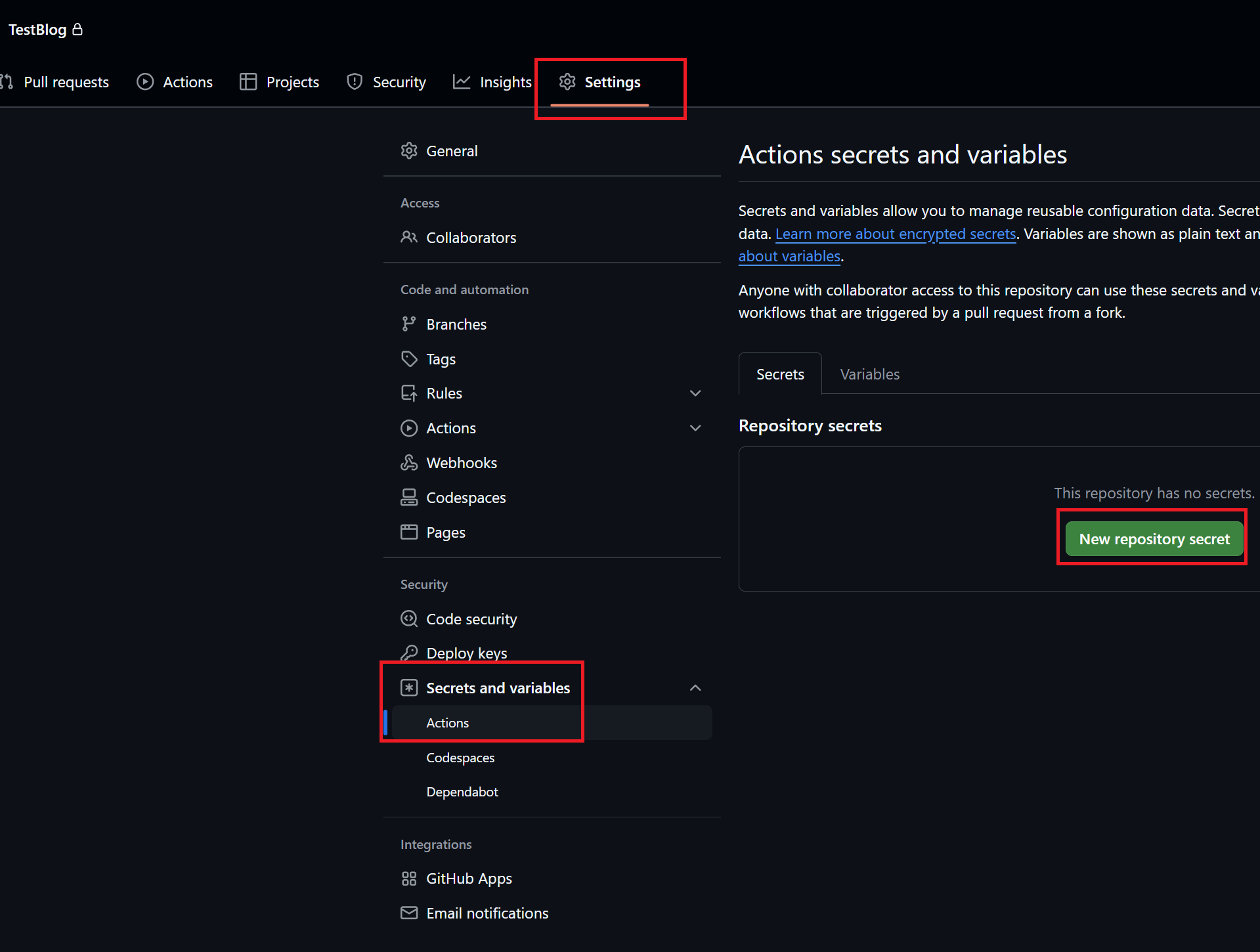Open the TestBlog repository link

click(x=37, y=30)
